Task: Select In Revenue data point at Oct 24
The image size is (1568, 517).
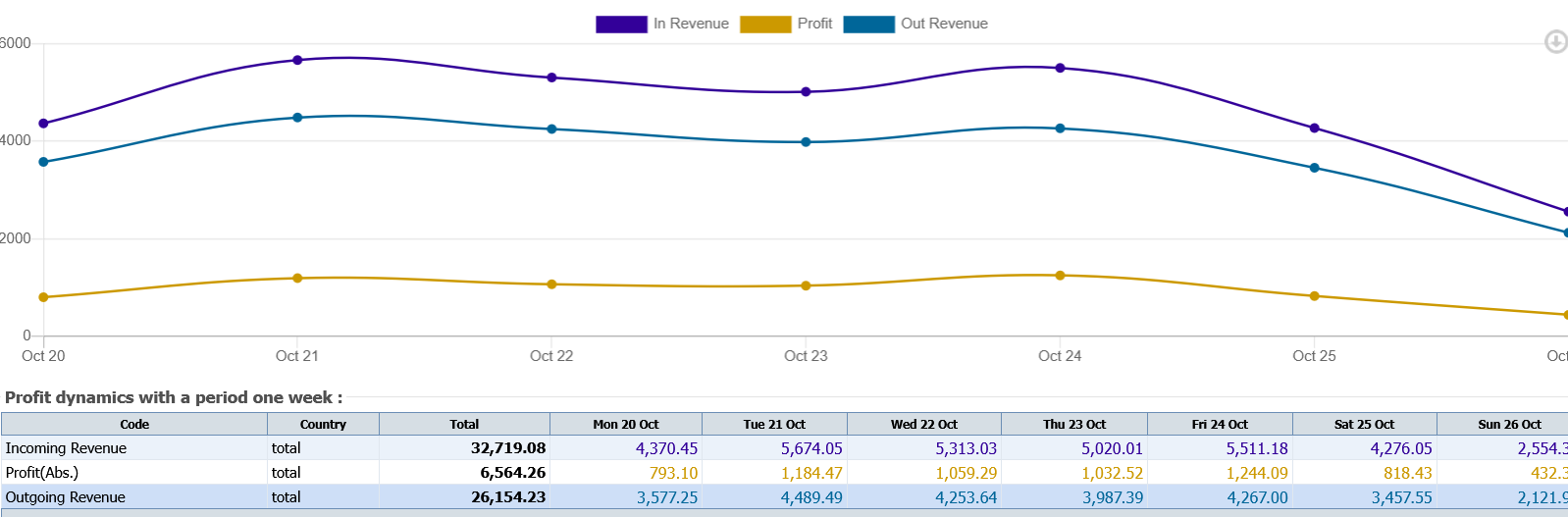Action: (x=1060, y=68)
